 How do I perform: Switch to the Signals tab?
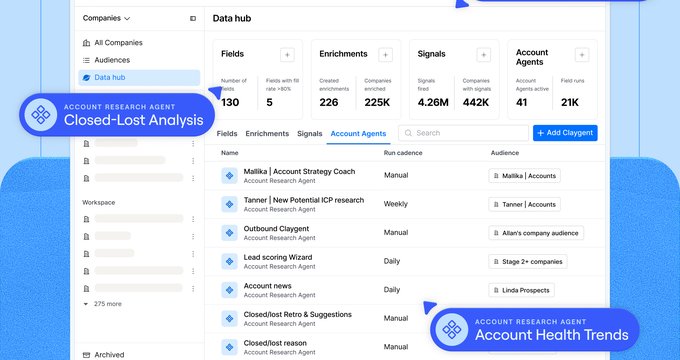coord(310,134)
